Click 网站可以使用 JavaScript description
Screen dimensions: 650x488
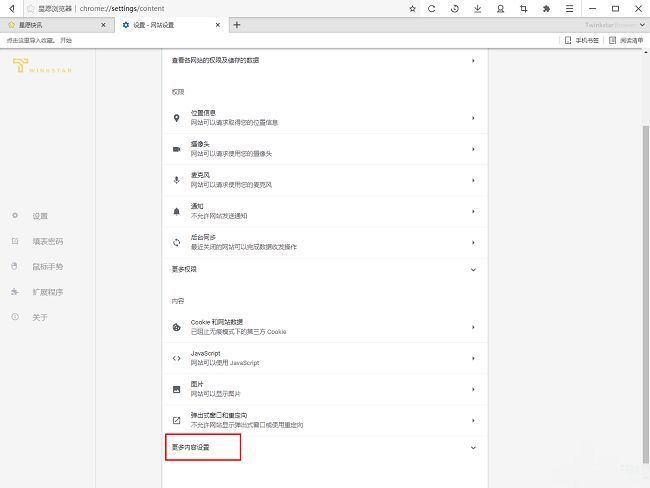225,363
